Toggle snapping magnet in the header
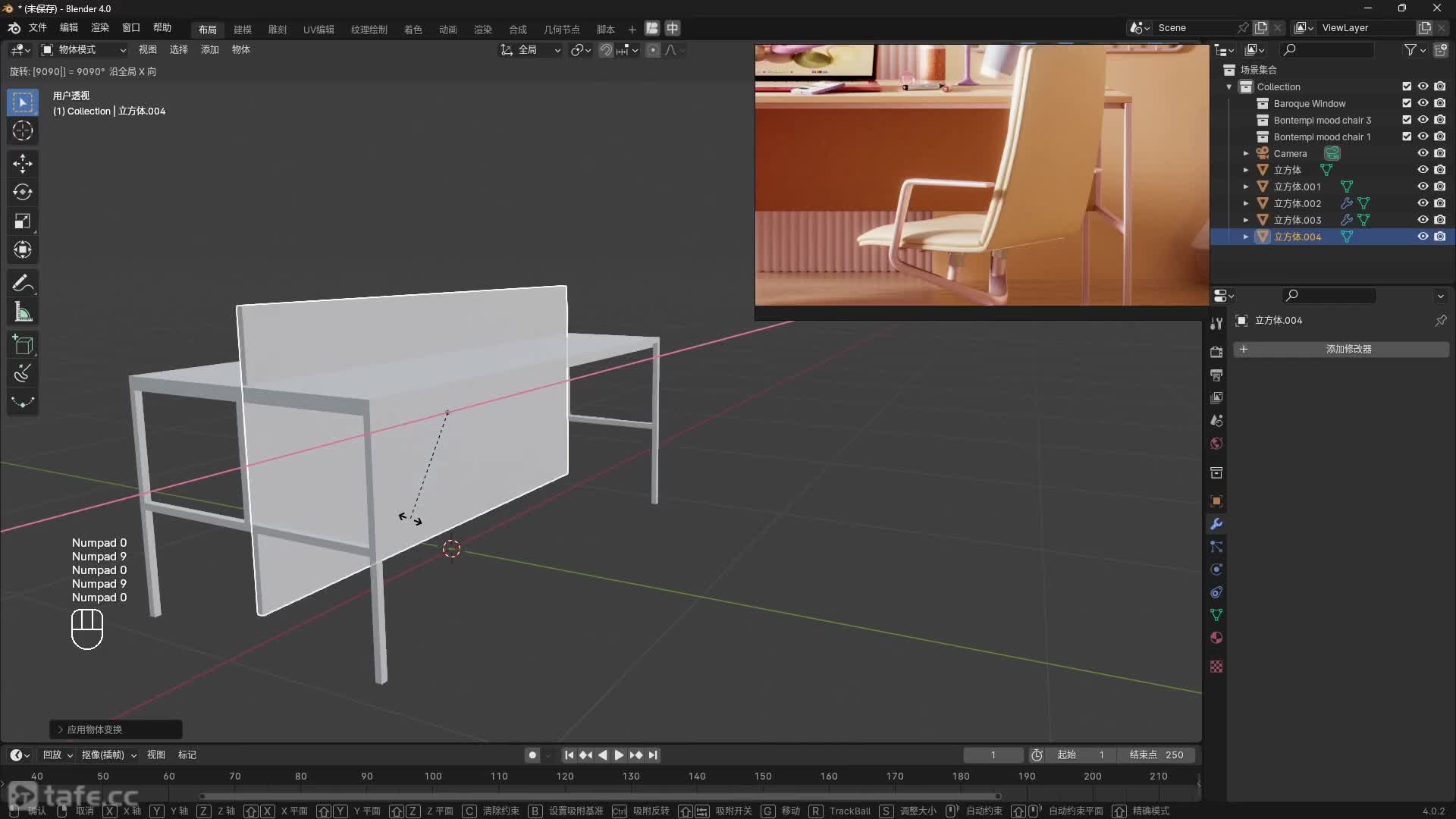The image size is (1456, 819). point(606,50)
